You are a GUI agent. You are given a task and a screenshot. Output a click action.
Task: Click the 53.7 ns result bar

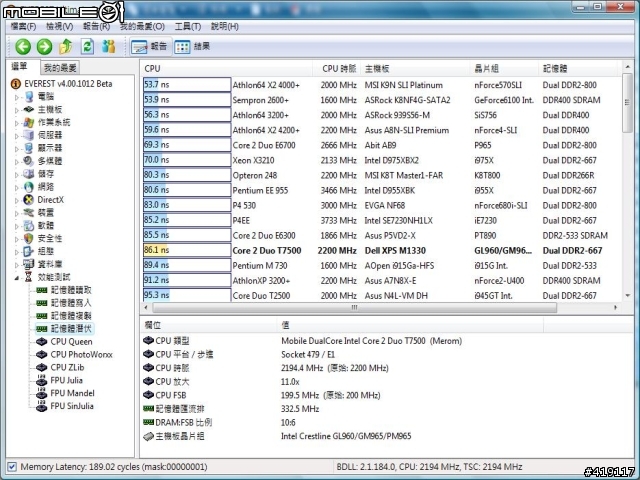(x=187, y=84)
